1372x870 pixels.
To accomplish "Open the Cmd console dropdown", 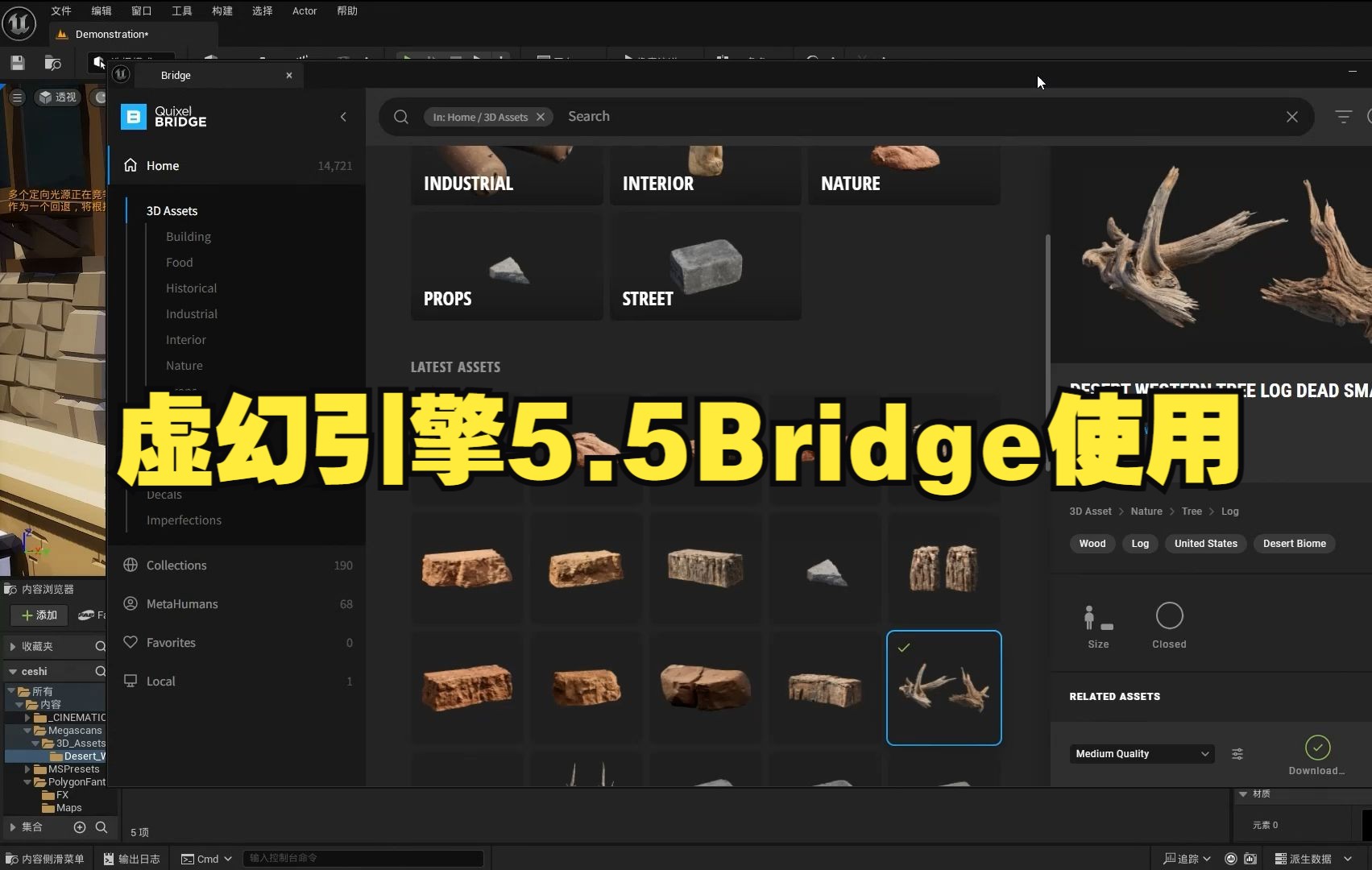I will (206, 859).
